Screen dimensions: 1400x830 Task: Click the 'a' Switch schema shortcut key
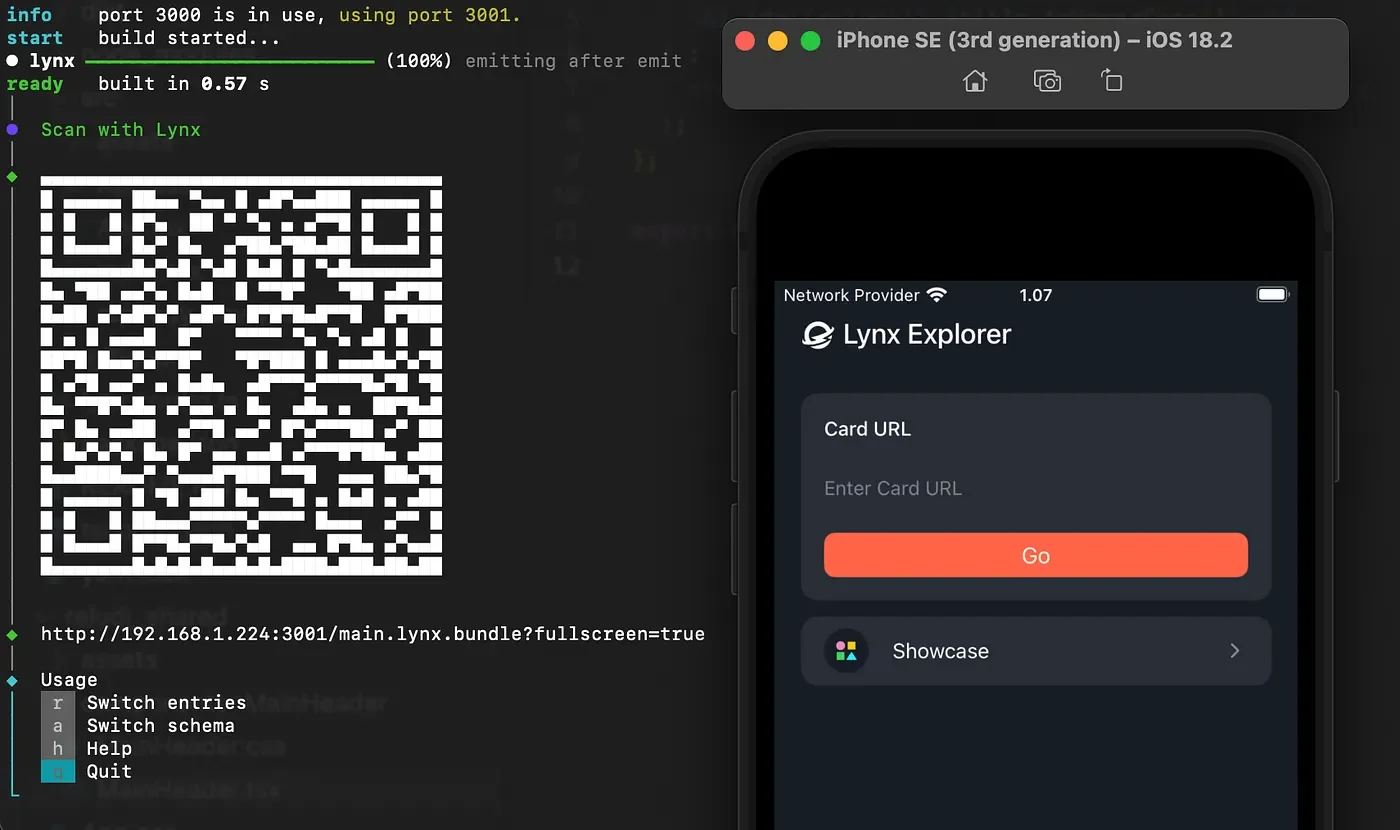coord(58,726)
